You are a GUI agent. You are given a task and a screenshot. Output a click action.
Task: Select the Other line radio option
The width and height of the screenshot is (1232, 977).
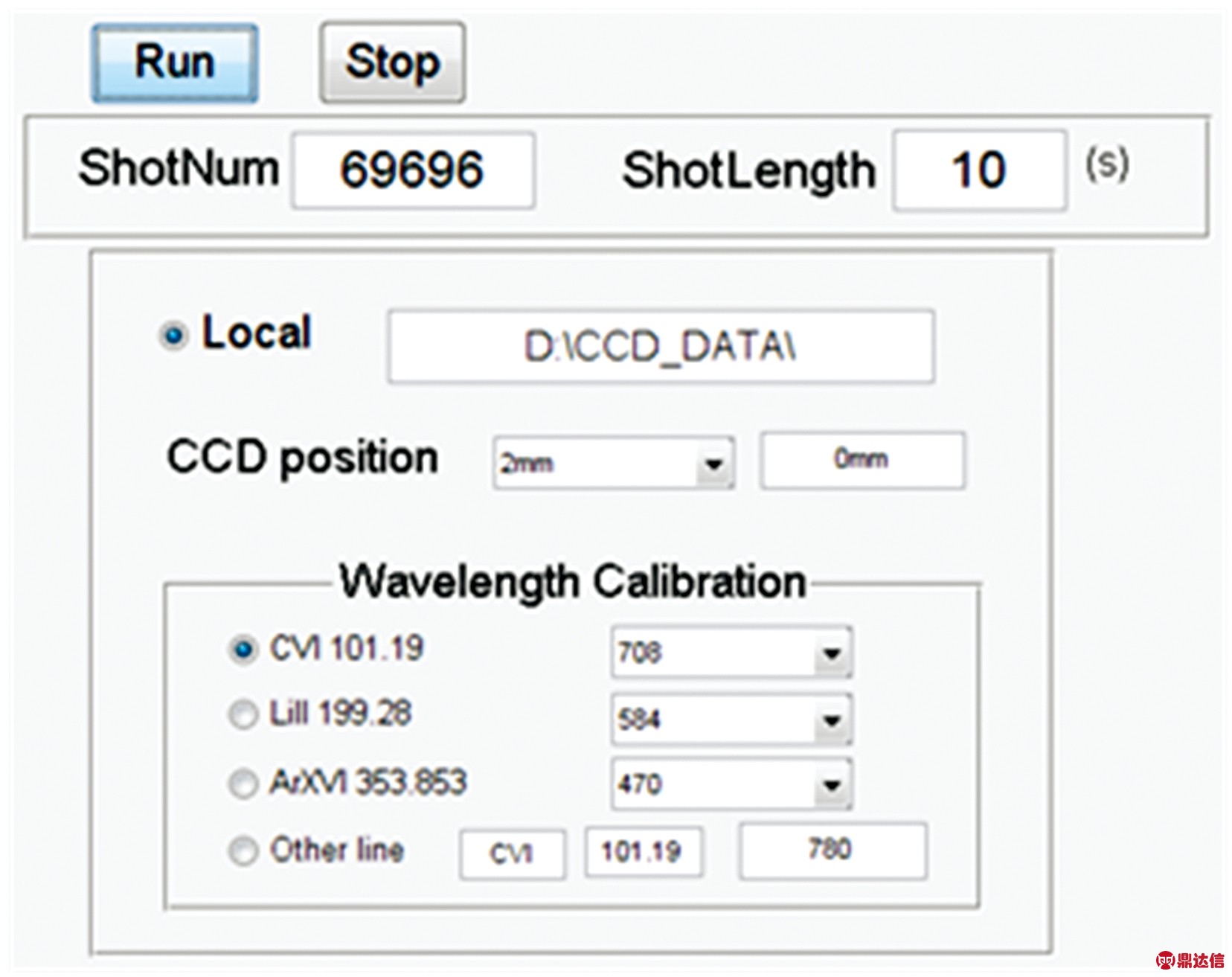pos(243,851)
